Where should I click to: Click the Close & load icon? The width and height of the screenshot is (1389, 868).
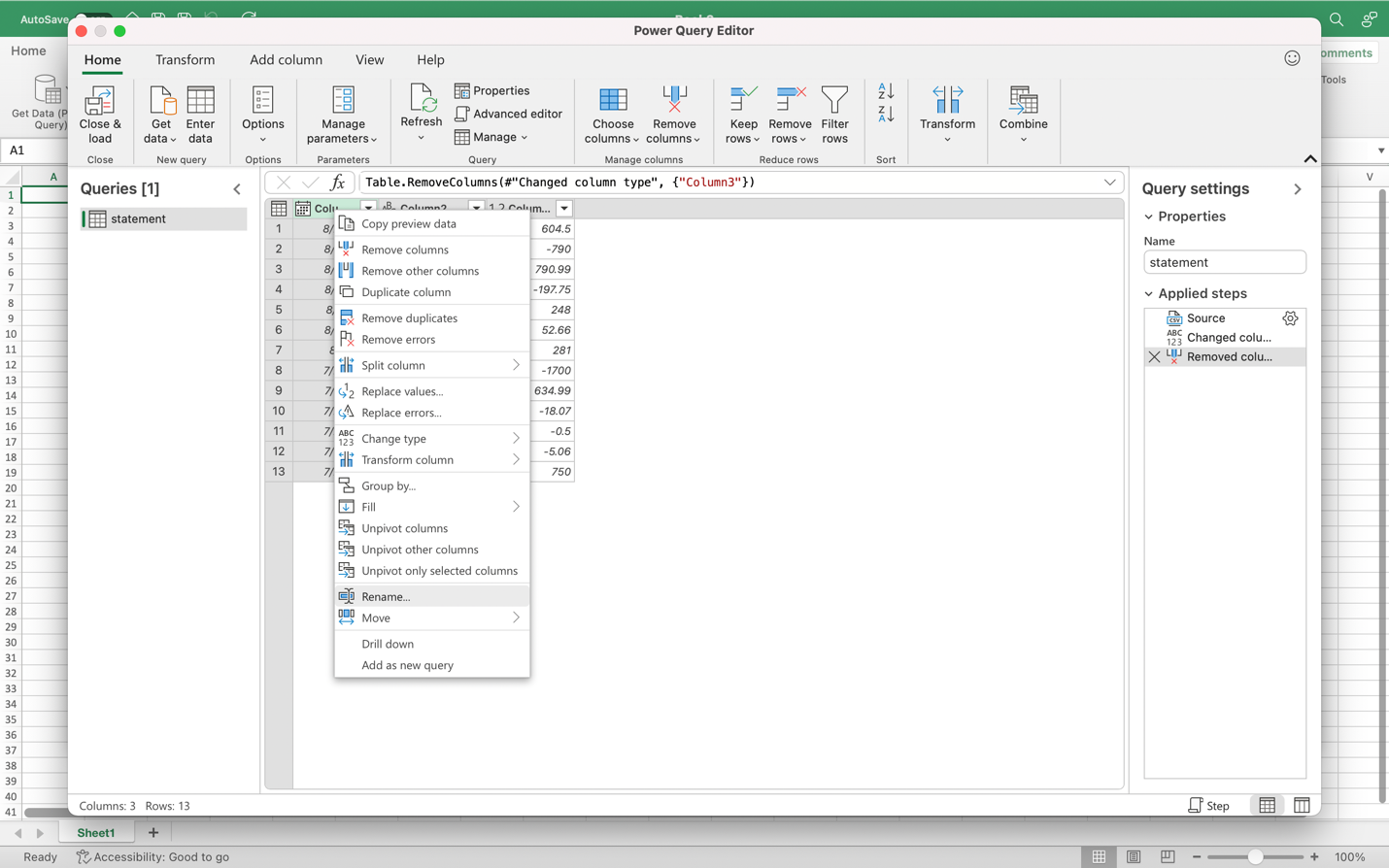(100, 101)
